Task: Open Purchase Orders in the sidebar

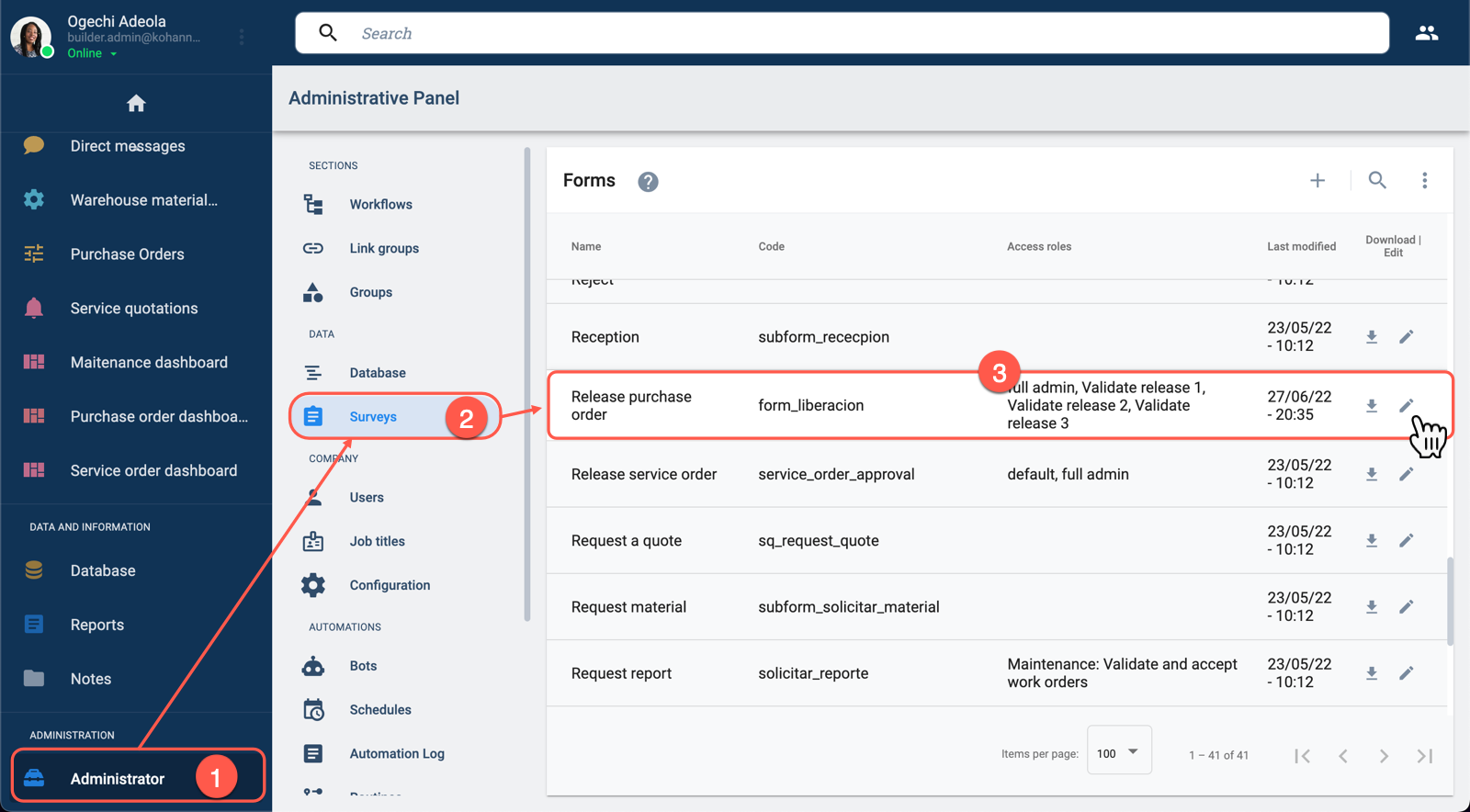Action: pyautogui.click(x=127, y=254)
